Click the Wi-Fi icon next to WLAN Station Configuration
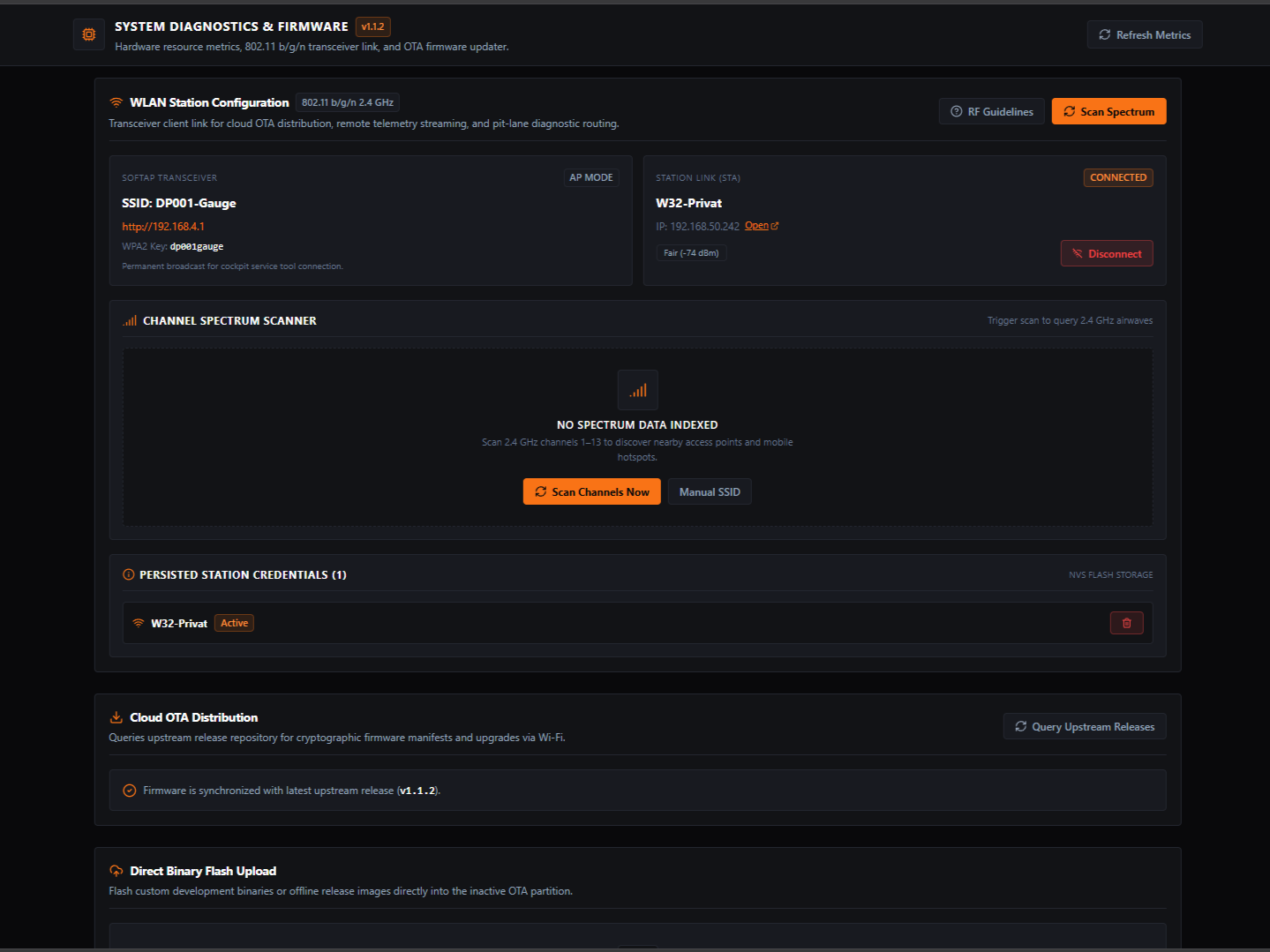Viewport: 1270px width, 952px height. coord(116,102)
